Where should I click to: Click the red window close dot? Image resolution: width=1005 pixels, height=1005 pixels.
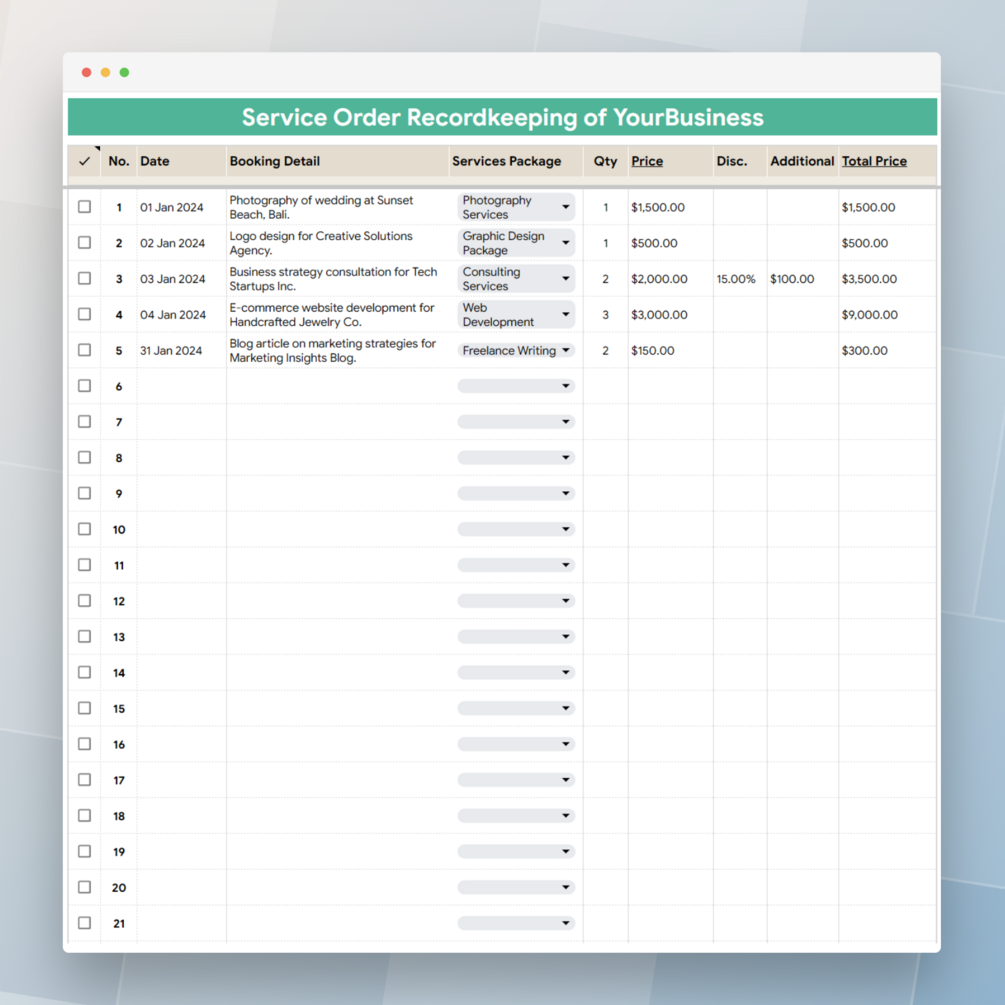pyautogui.click(x=87, y=72)
